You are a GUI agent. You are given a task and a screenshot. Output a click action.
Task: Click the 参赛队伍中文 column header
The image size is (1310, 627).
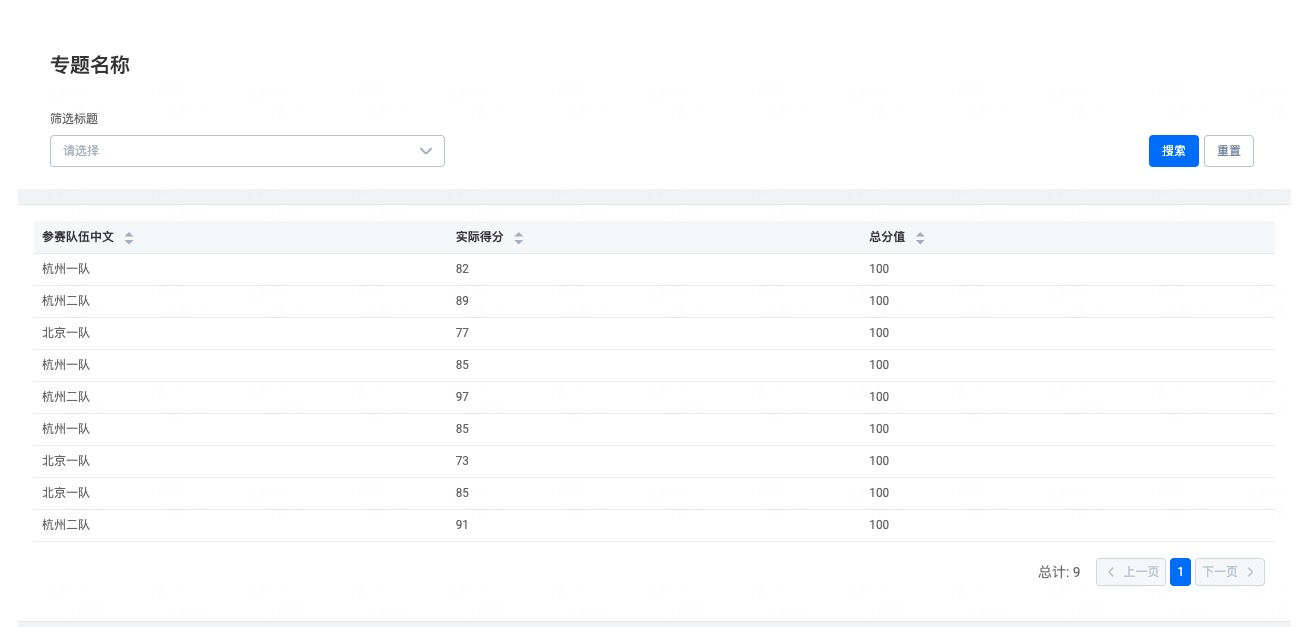click(78, 238)
